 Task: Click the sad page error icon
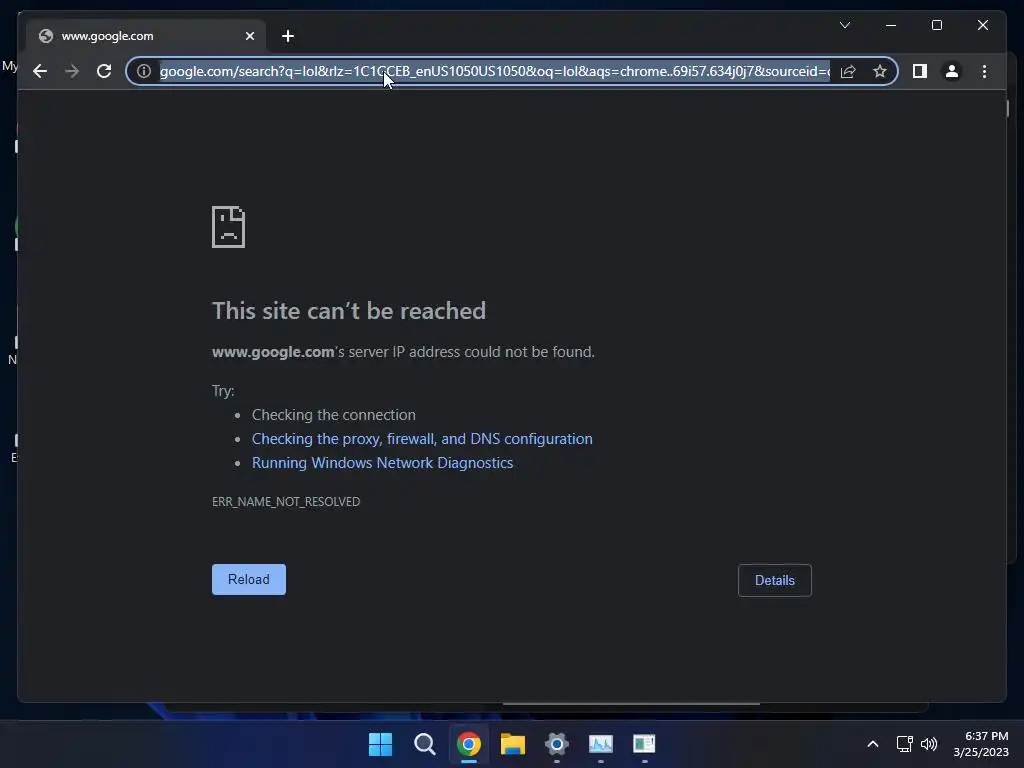229,227
